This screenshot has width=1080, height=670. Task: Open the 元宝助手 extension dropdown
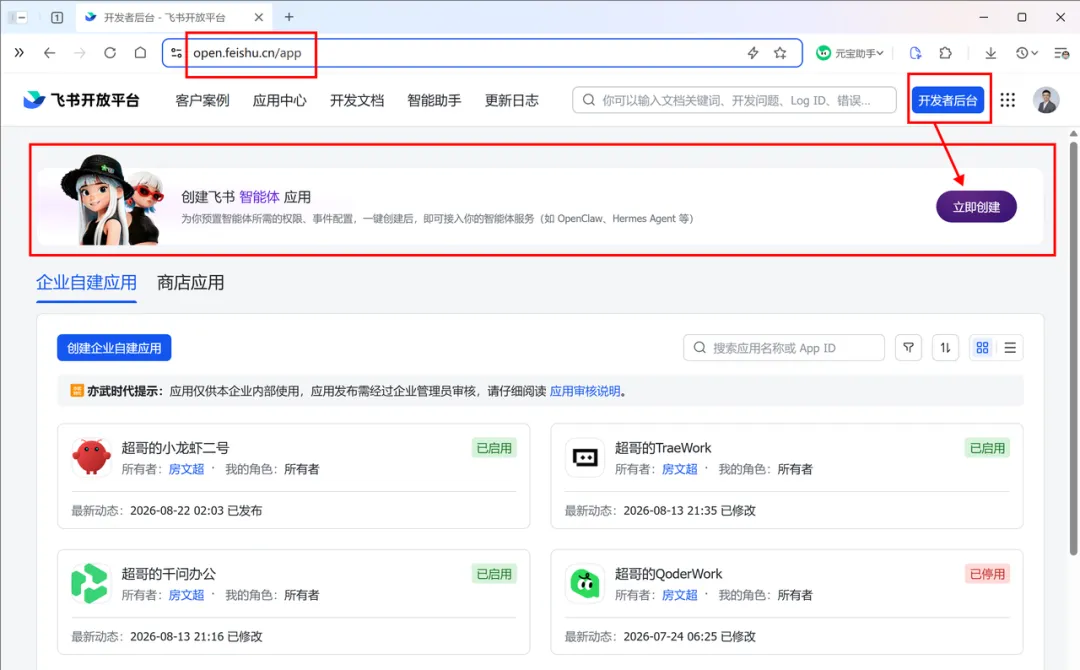(x=849, y=53)
